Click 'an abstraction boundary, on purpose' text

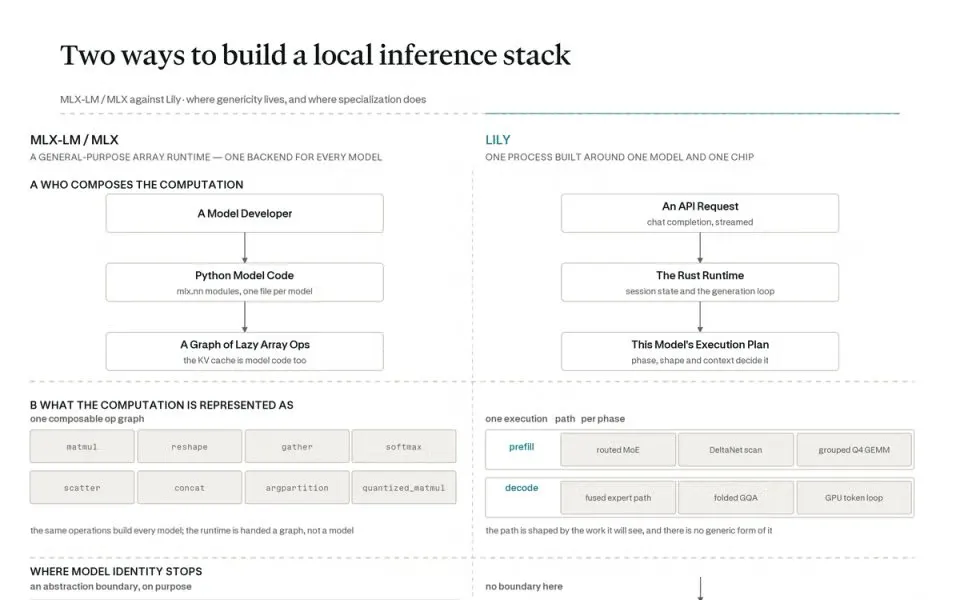111,587
